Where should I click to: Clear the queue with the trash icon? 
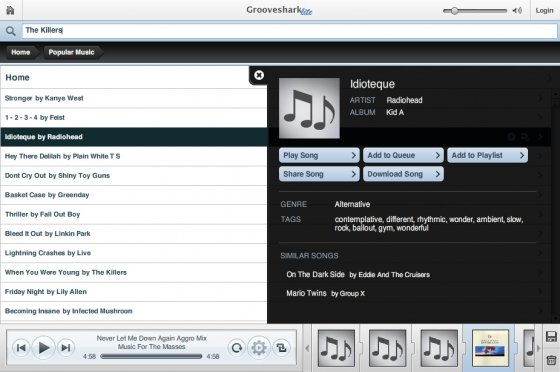pos(551,360)
